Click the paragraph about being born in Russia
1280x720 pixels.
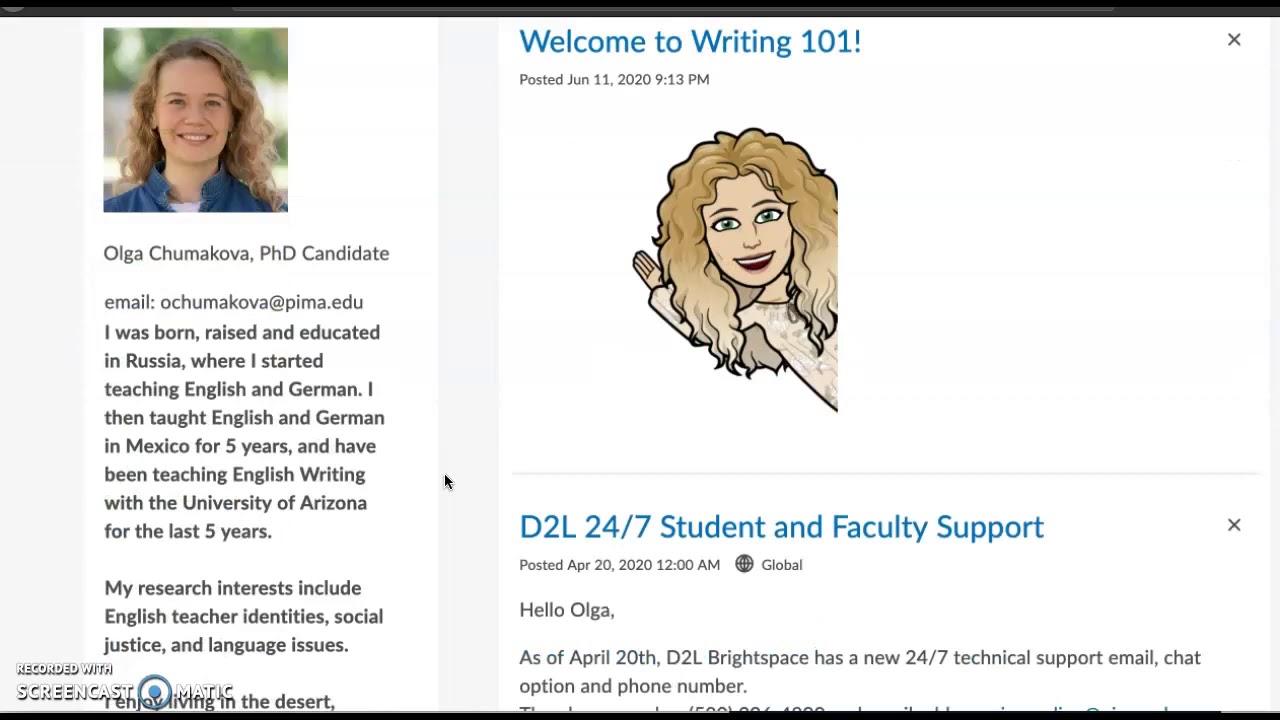pyautogui.click(x=244, y=431)
